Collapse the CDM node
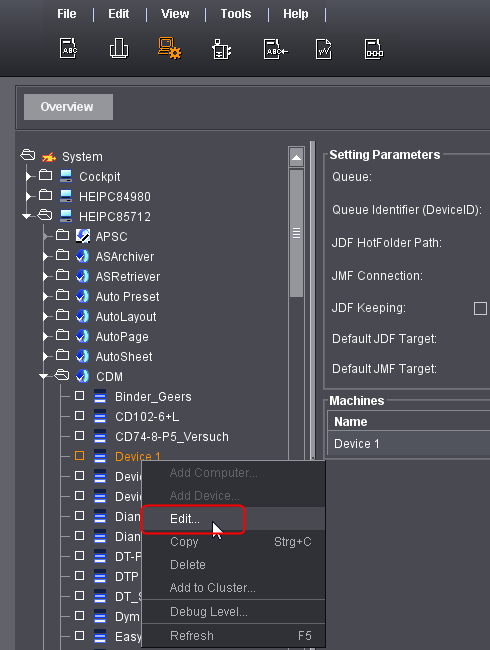Image resolution: width=490 pixels, height=650 pixels. [x=44, y=376]
